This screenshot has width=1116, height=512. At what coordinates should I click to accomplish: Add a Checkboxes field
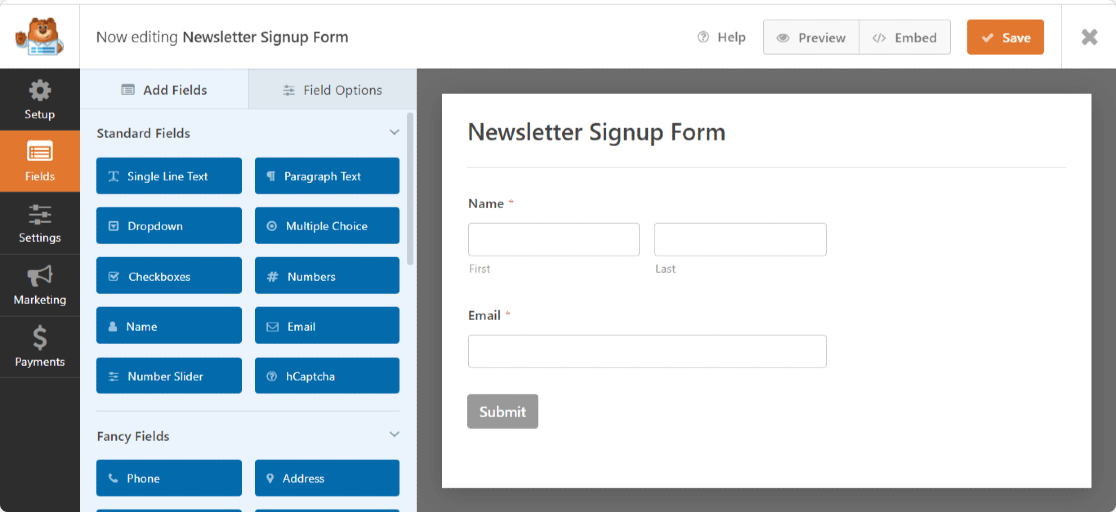[x=169, y=276]
